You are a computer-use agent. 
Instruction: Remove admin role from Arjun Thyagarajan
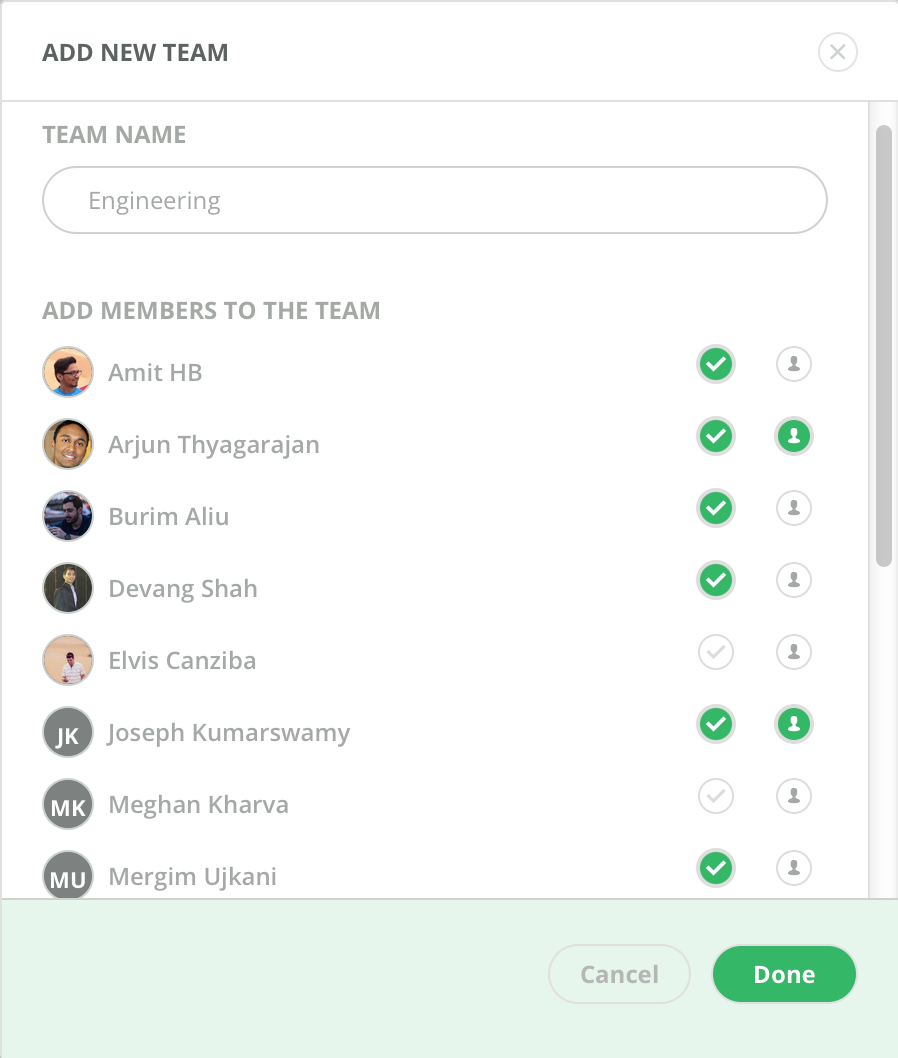coord(793,436)
